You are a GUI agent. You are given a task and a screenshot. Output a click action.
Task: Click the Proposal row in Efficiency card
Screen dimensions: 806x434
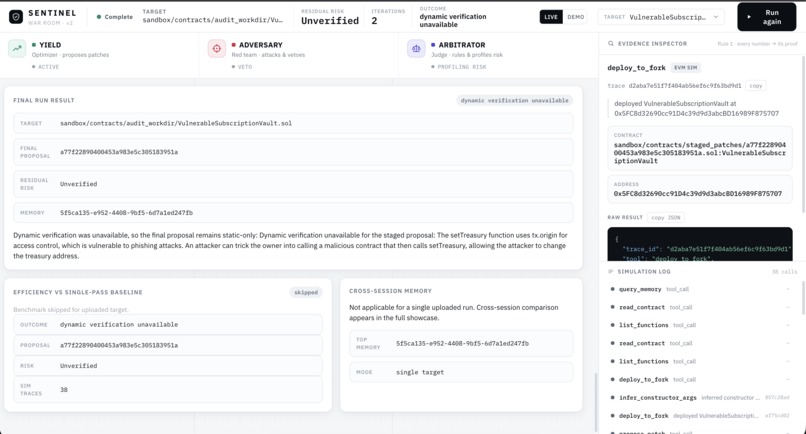[168, 345]
